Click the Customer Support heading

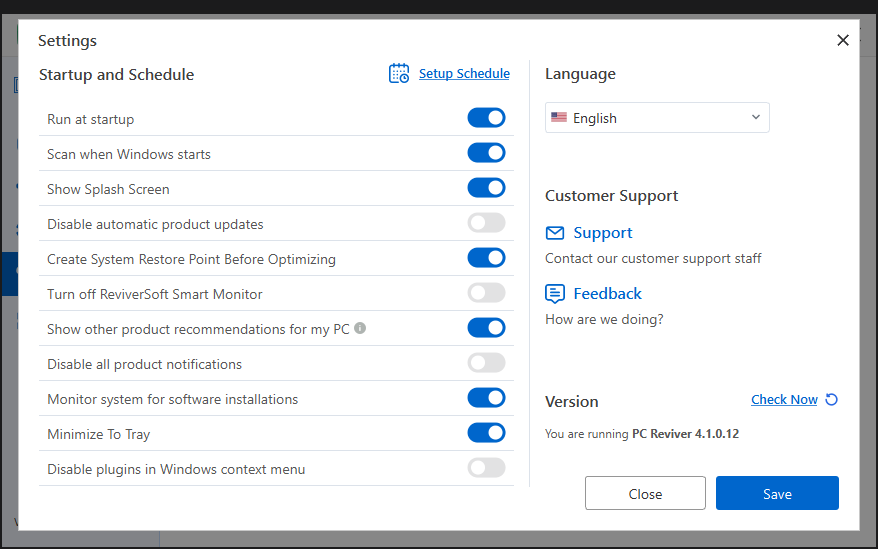click(611, 196)
